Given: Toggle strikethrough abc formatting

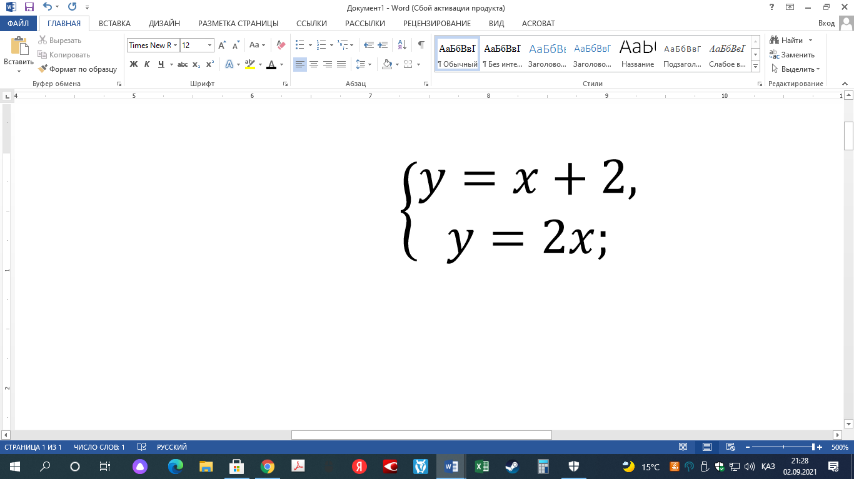Looking at the screenshot, I should point(182,64).
